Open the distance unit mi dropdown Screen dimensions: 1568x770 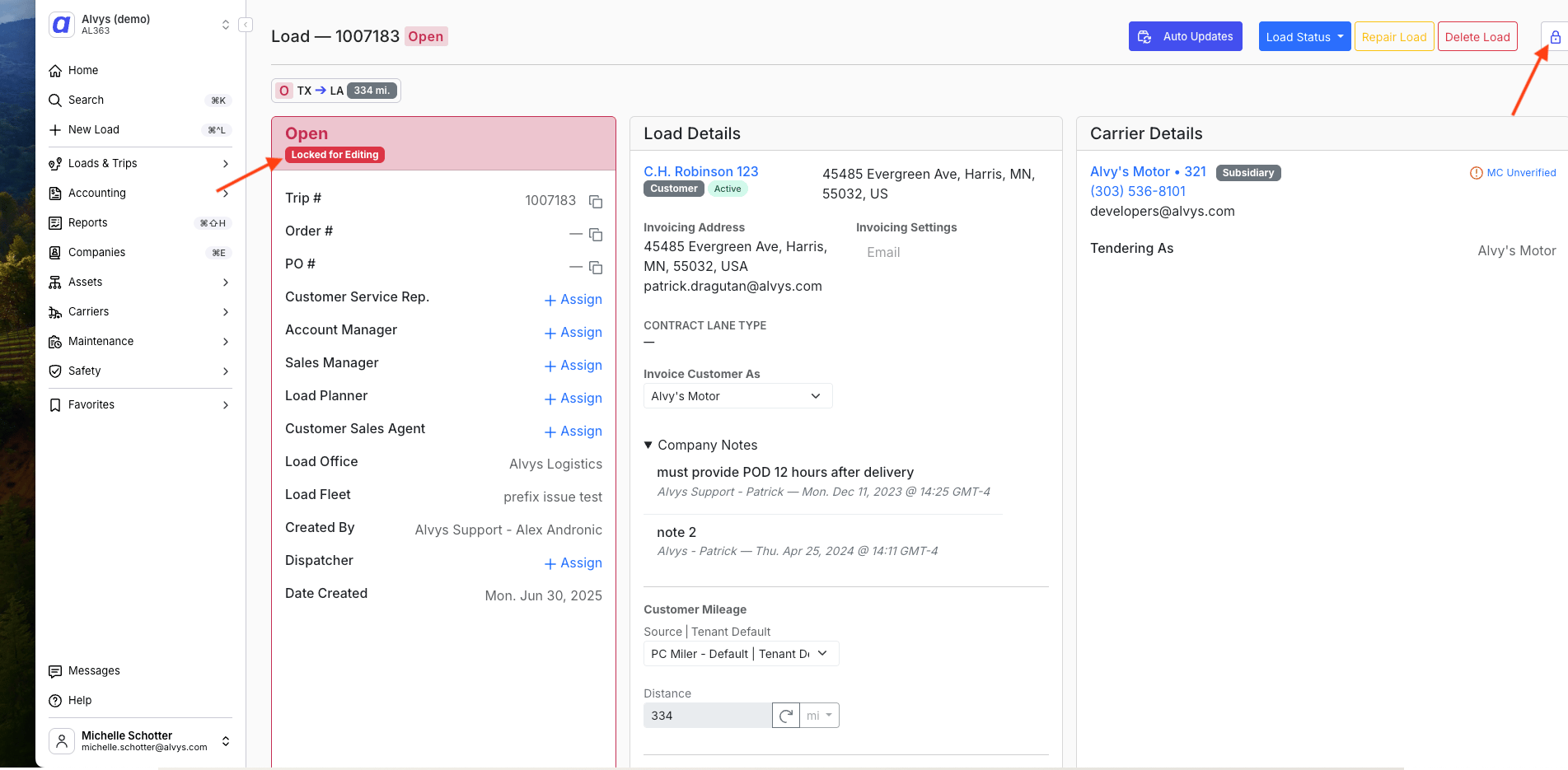point(820,716)
